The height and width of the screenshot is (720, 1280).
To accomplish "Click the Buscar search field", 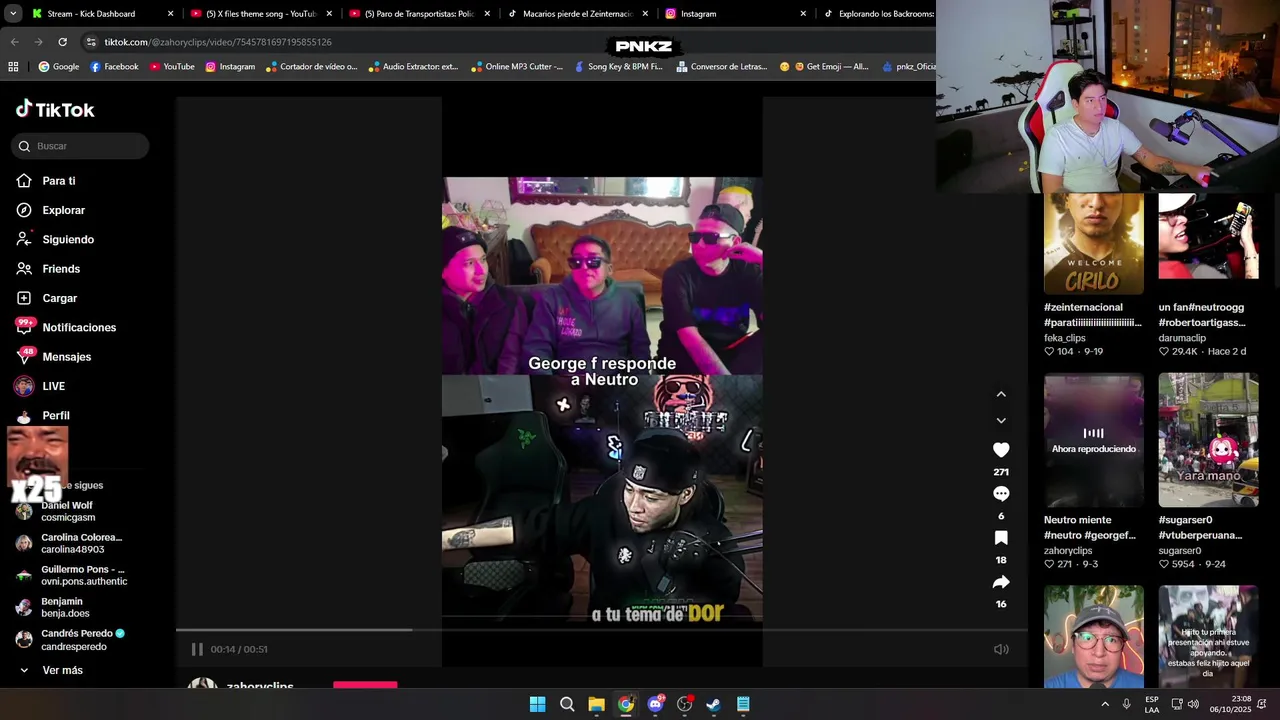I will tap(80, 146).
